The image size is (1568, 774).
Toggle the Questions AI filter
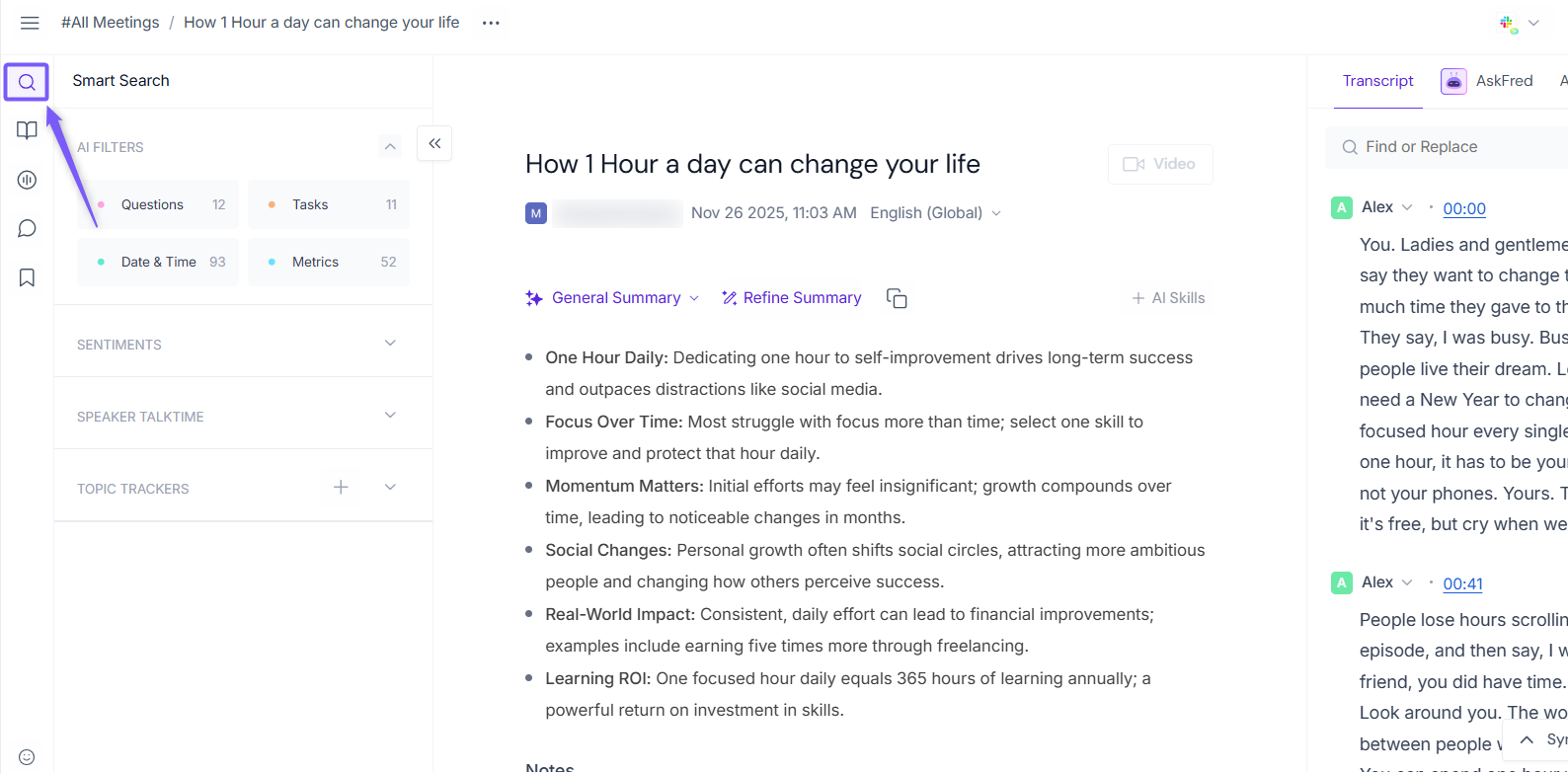[x=158, y=205]
